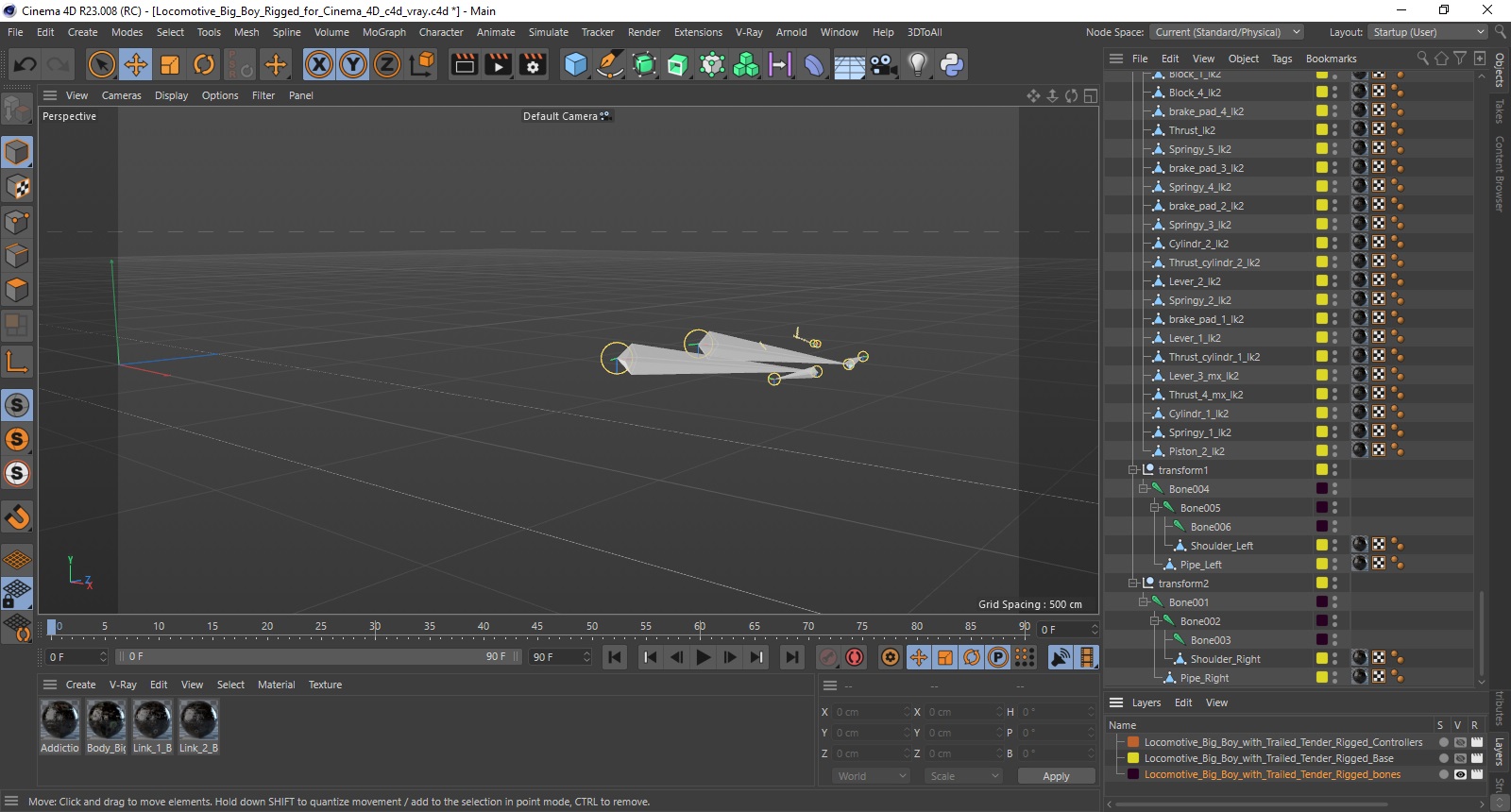Select the Link_2_B material thumbnail

[x=199, y=720]
